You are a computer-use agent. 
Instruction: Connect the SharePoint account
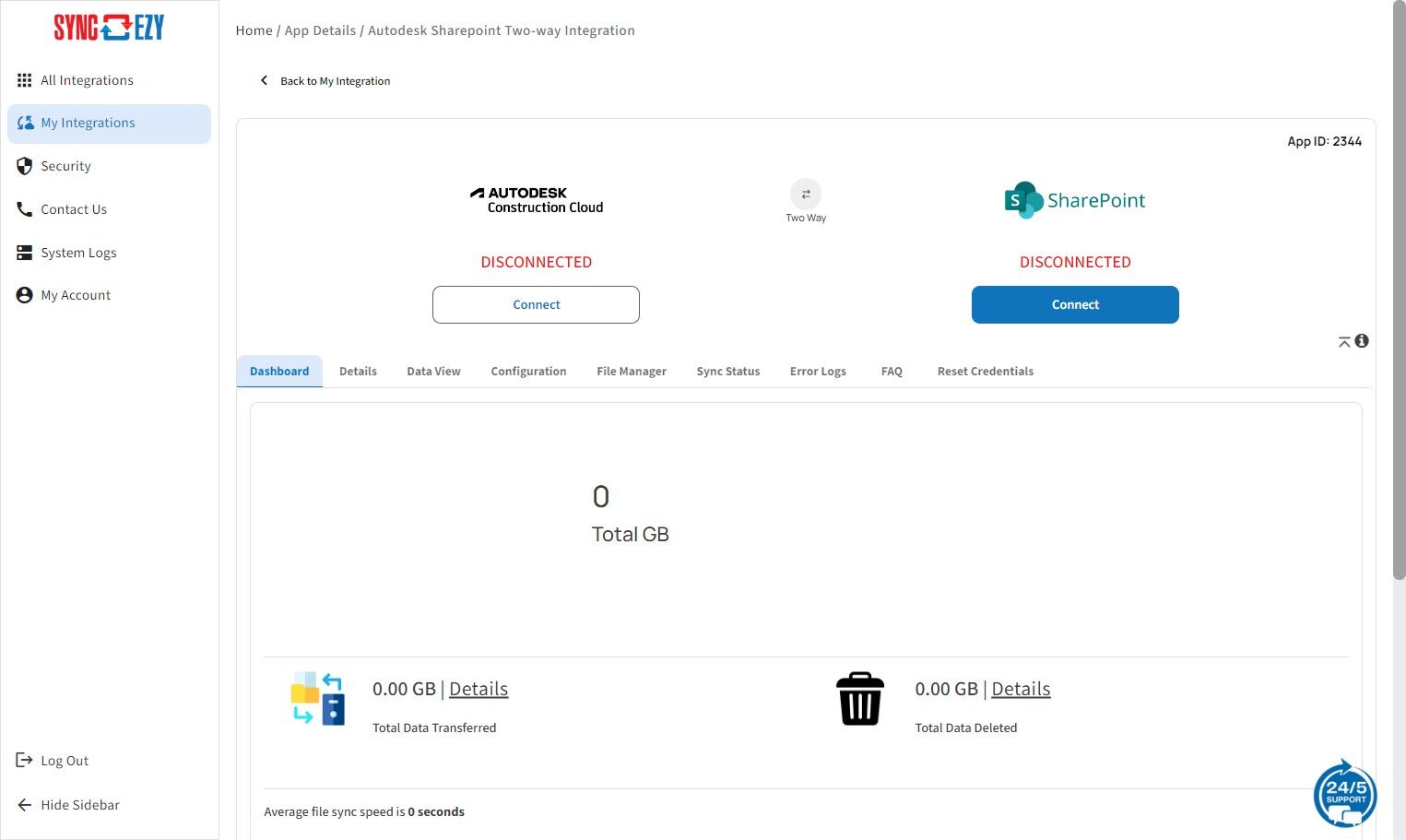point(1075,305)
